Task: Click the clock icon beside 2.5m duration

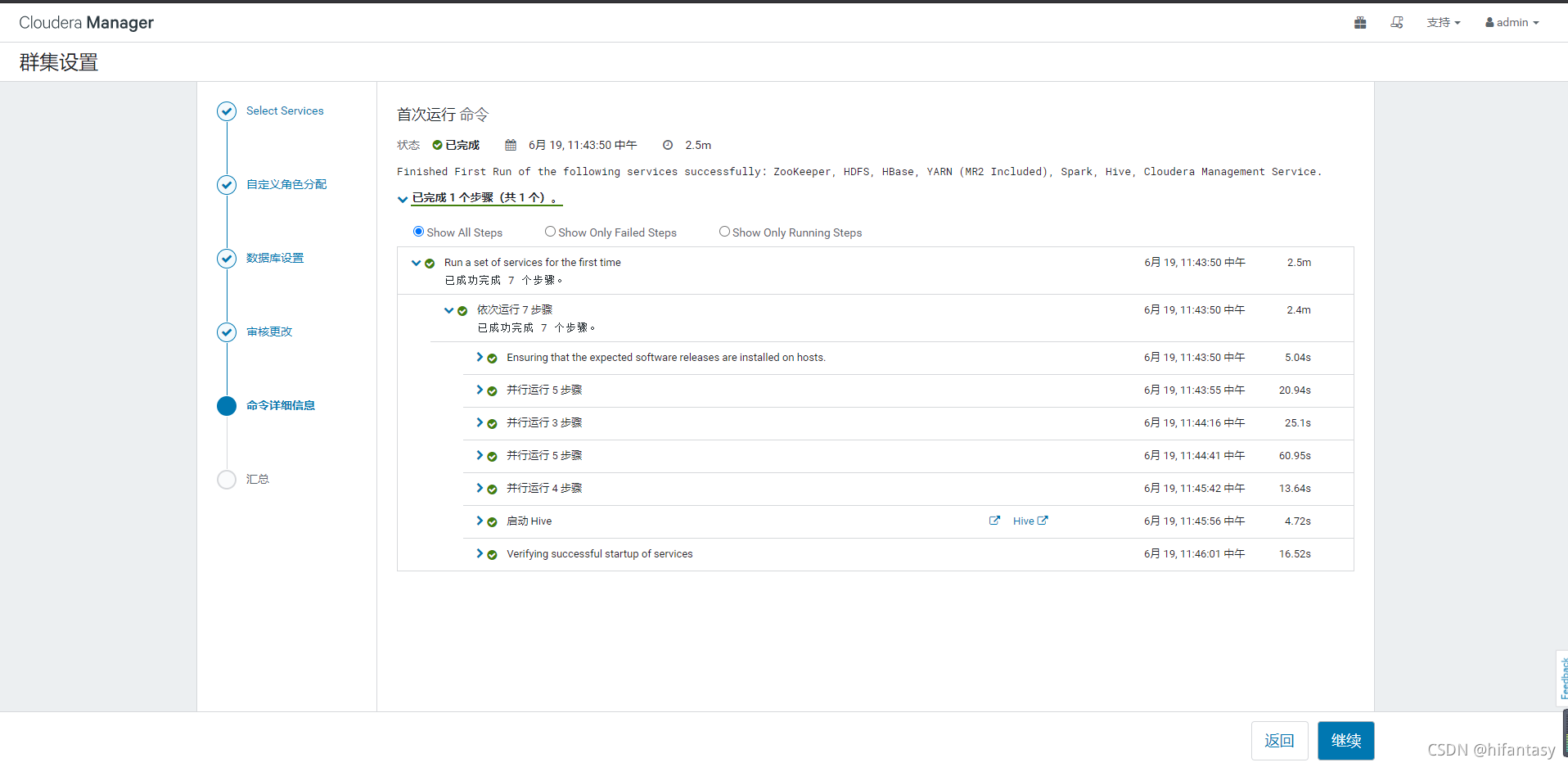Action: (668, 145)
